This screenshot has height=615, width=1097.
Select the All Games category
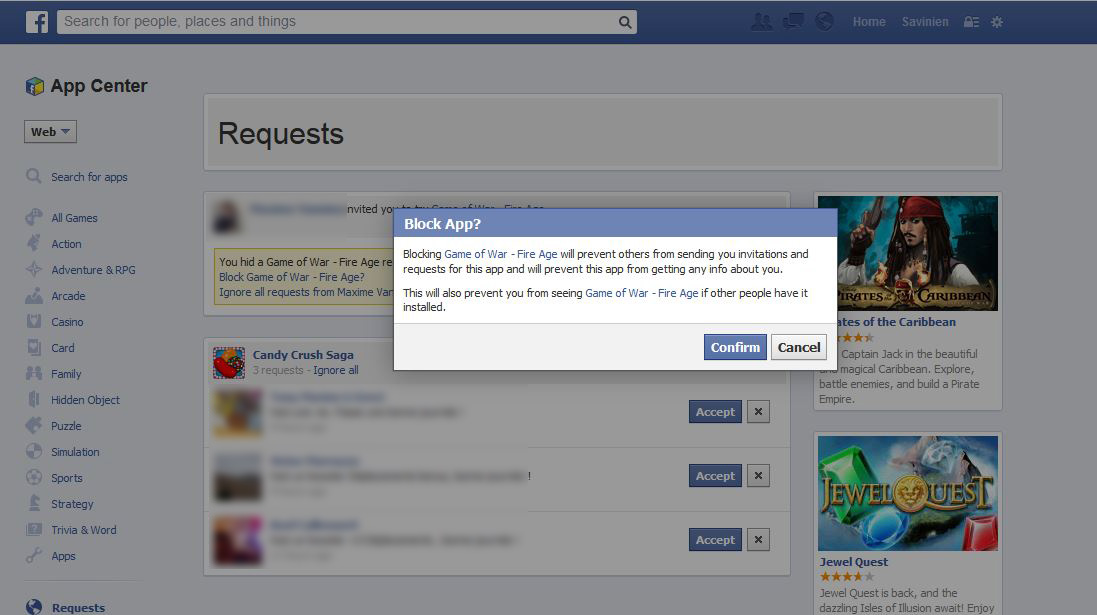coord(74,218)
